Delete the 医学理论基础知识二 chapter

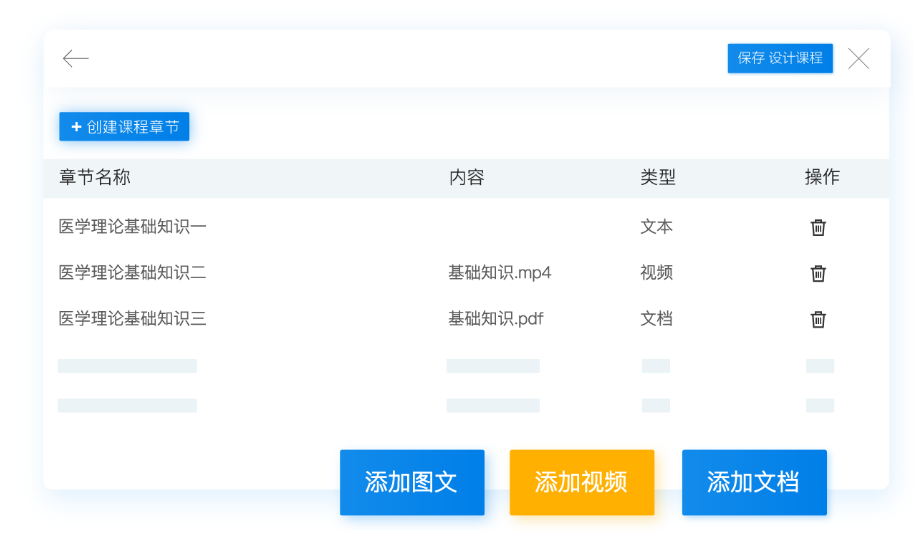tap(818, 273)
